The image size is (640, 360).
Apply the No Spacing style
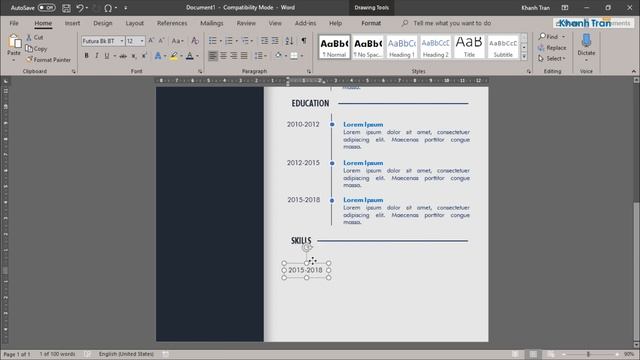(x=368, y=47)
